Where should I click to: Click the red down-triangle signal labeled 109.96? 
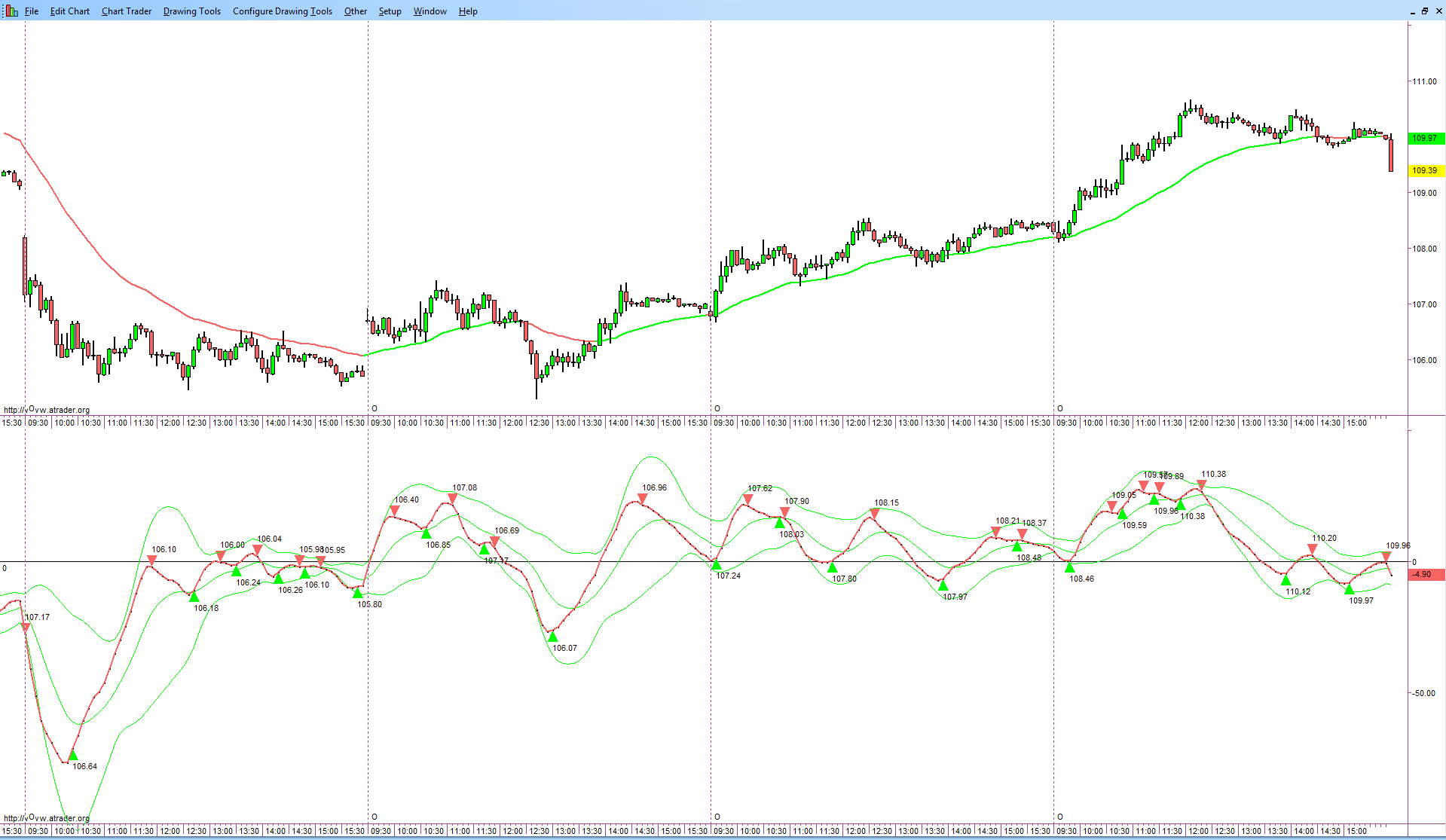[x=1386, y=557]
